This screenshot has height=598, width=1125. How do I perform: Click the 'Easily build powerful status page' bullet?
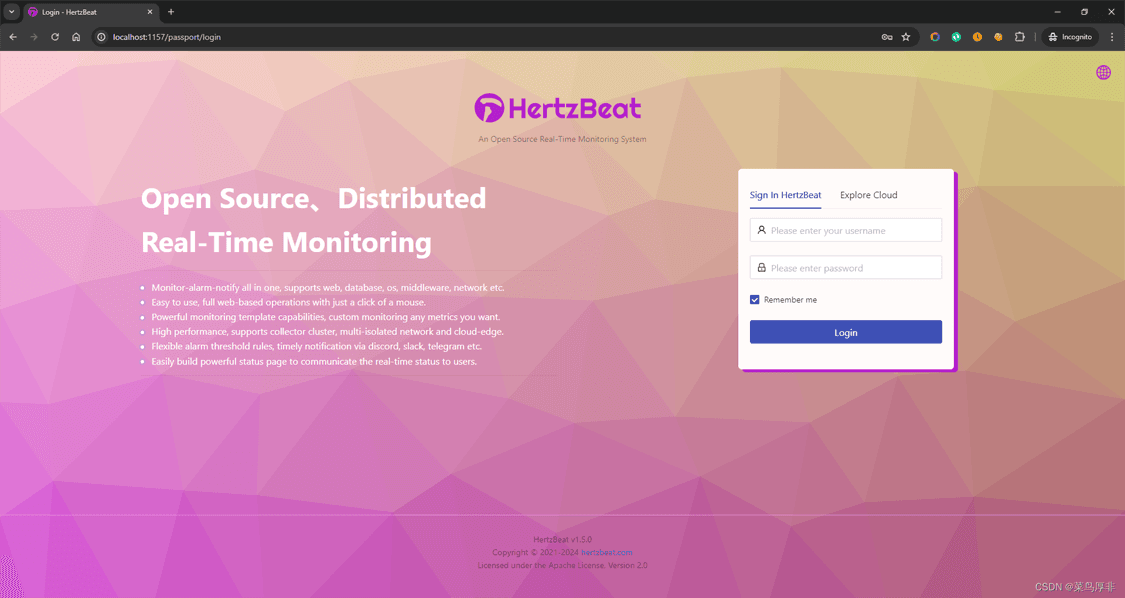[314, 361]
